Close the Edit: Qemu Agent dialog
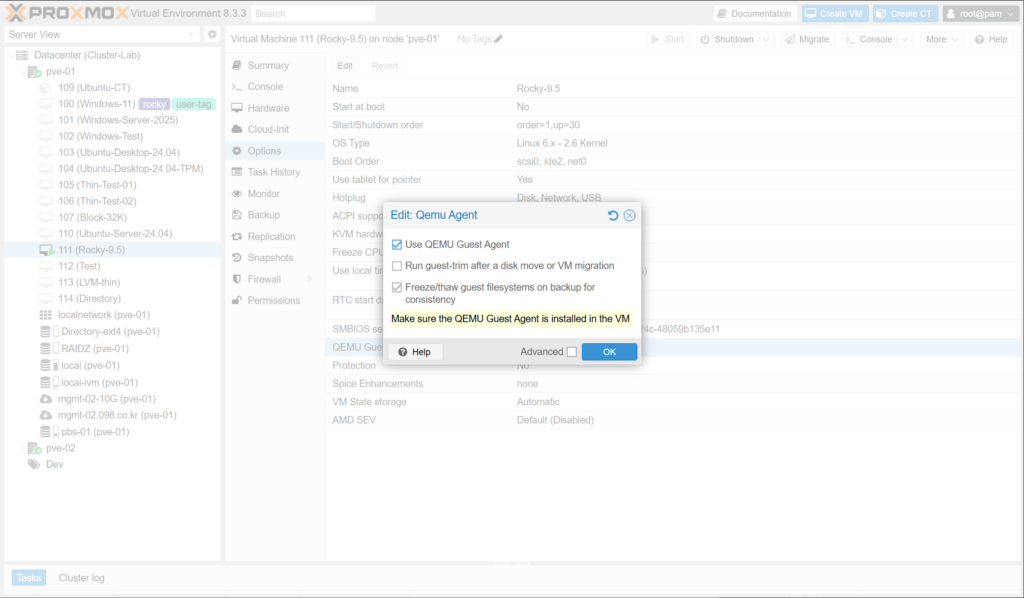The height and width of the screenshot is (598, 1024). 630,215
